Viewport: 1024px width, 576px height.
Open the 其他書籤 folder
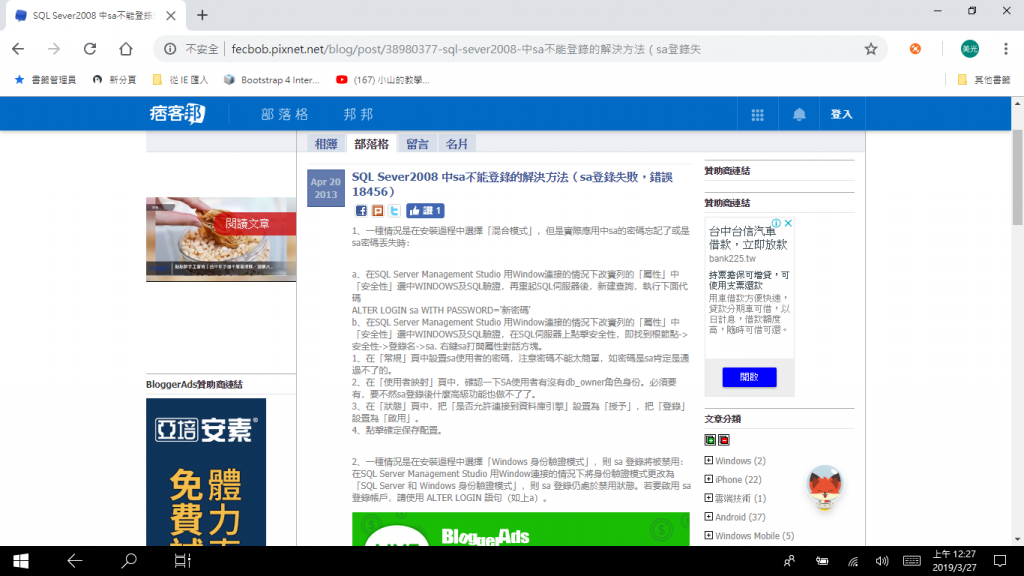coord(984,80)
